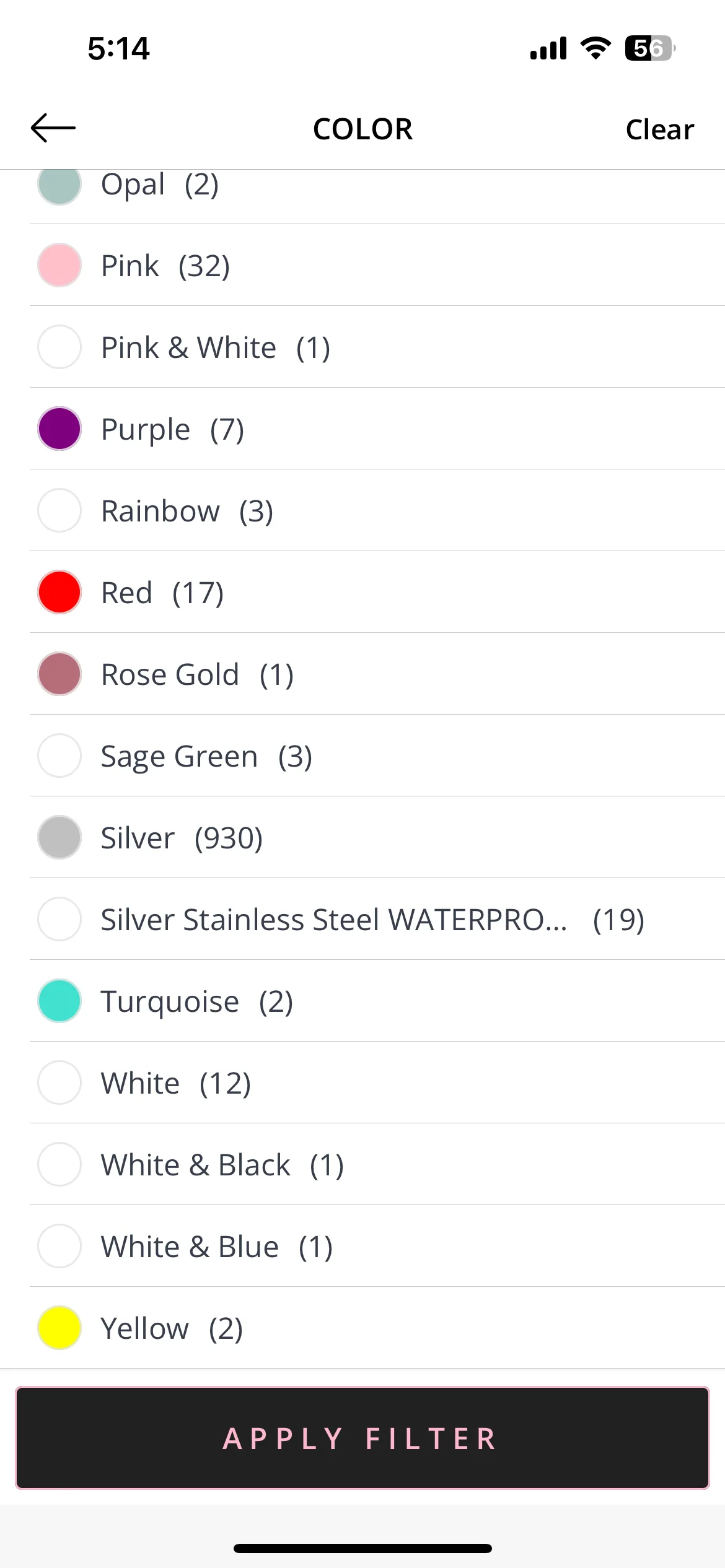
Task: Select the White & Blue filter
Action: point(377,1246)
